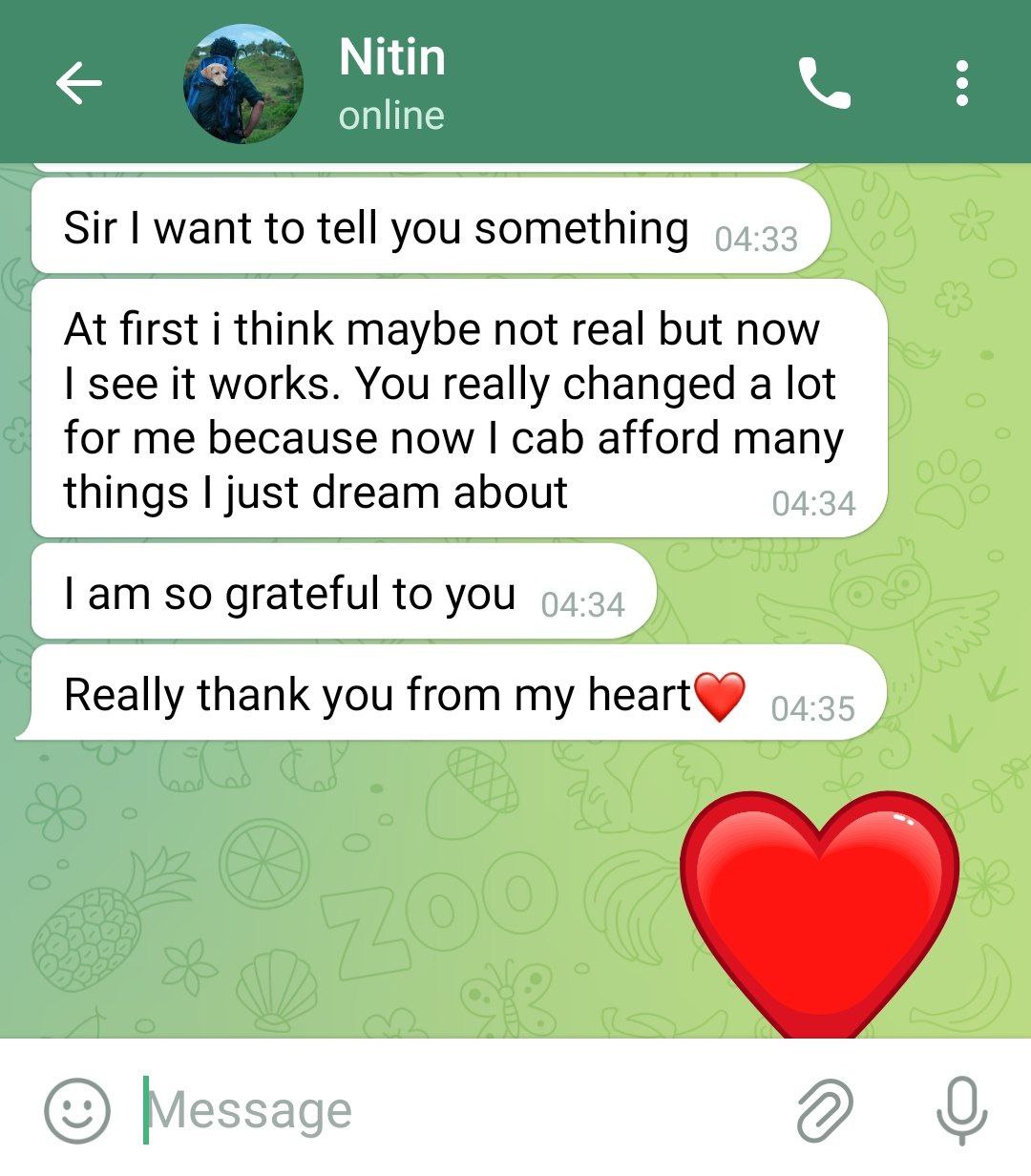
Task: Tap the small heart emoji in message
Action: (719, 696)
